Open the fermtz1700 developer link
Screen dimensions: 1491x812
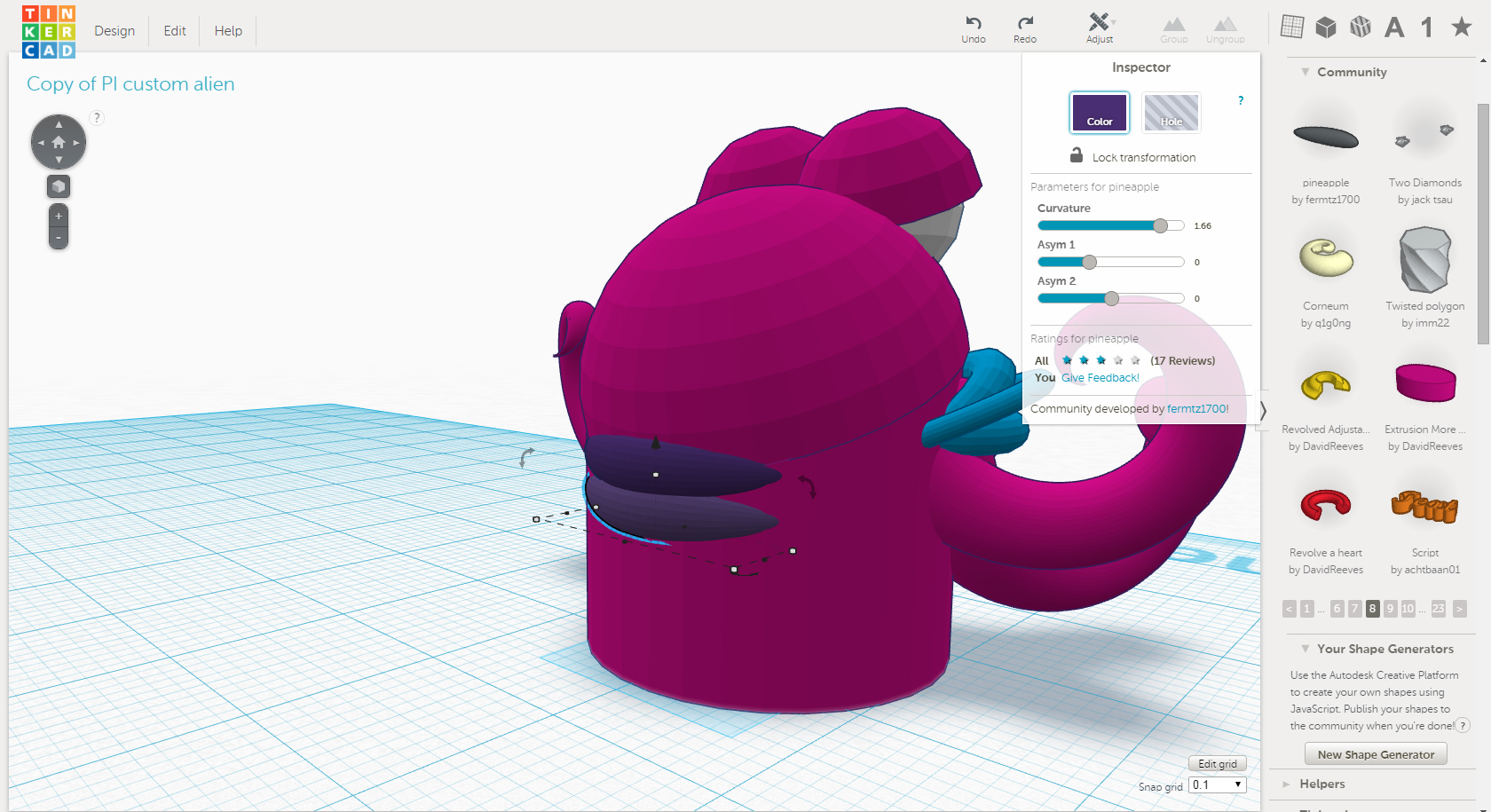(x=1198, y=409)
